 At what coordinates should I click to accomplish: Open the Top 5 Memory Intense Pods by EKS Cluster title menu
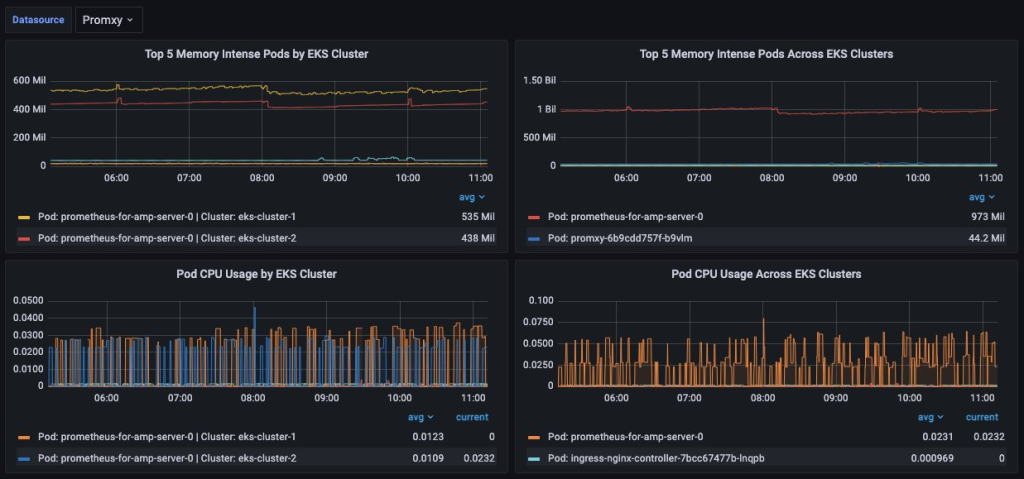255,53
